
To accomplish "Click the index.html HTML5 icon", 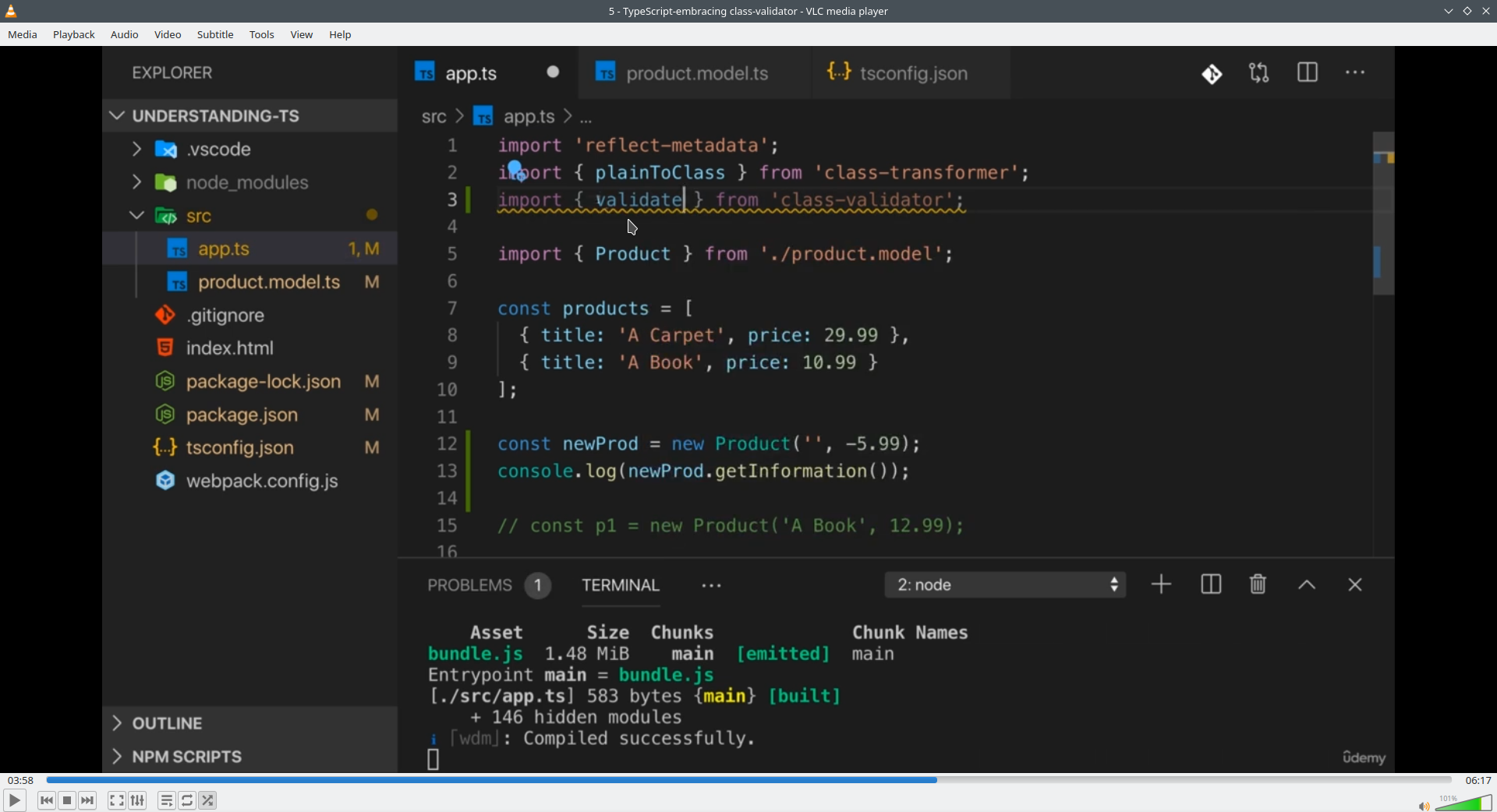I will 165,348.
